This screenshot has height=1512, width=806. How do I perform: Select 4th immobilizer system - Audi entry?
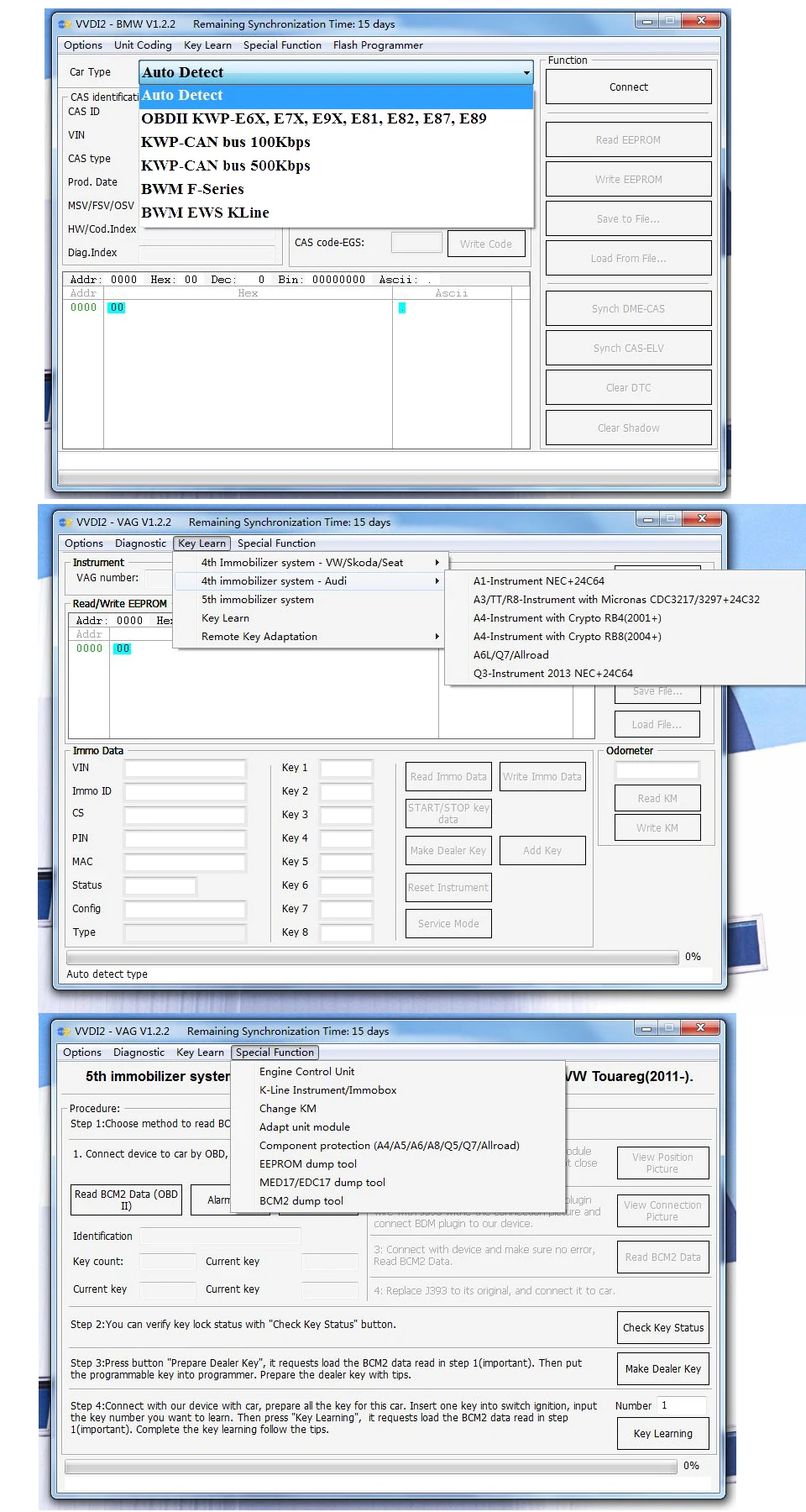(309, 581)
